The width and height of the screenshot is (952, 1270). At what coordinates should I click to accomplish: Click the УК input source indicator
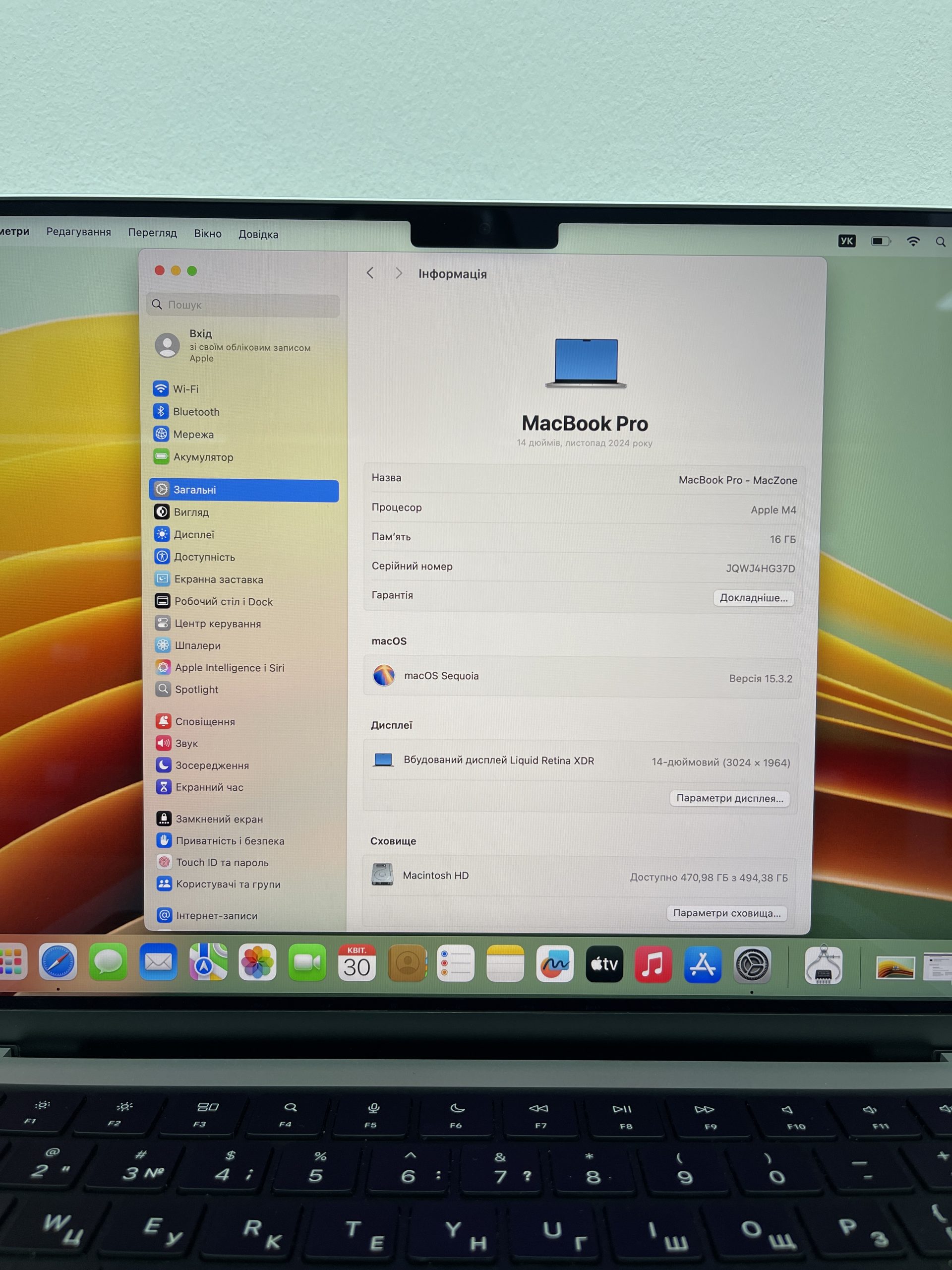pos(846,241)
